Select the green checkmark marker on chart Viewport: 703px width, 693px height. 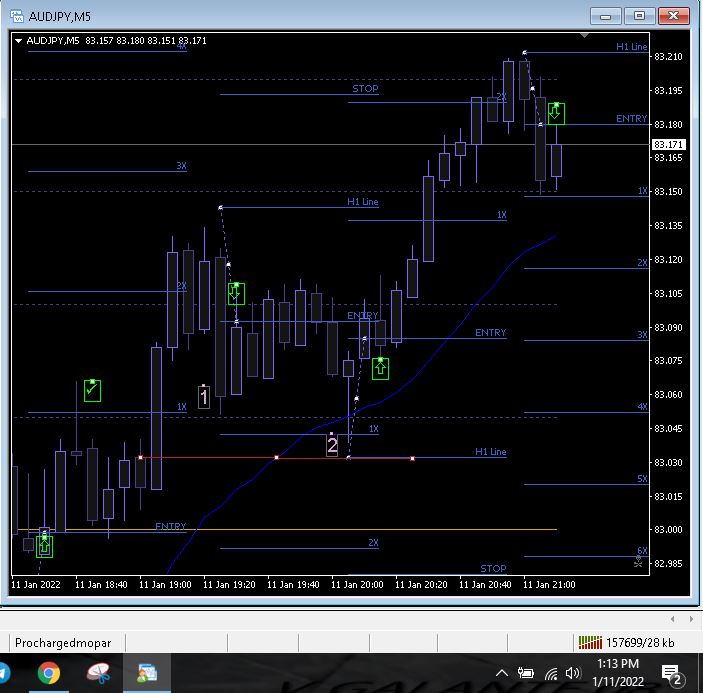[x=92, y=390]
